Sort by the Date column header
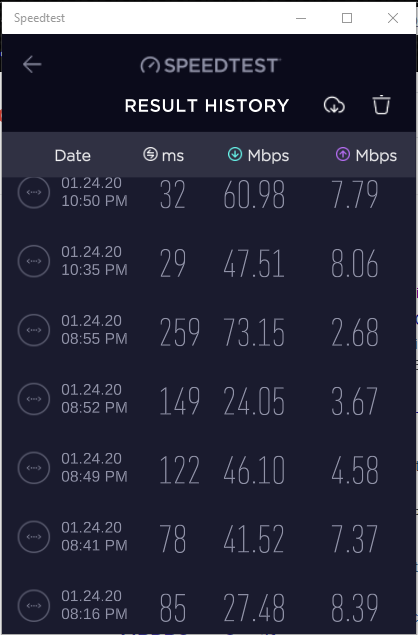Viewport: 418px width, 635px height. [73, 156]
